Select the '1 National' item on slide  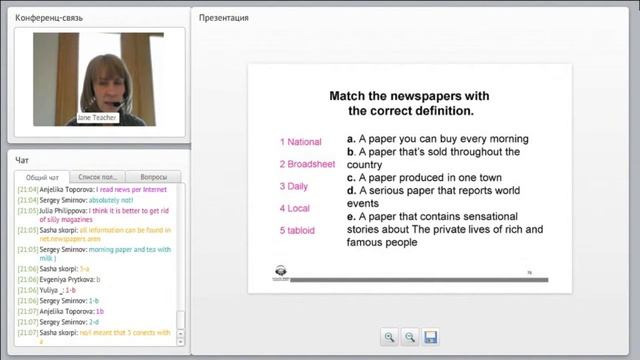pos(301,142)
